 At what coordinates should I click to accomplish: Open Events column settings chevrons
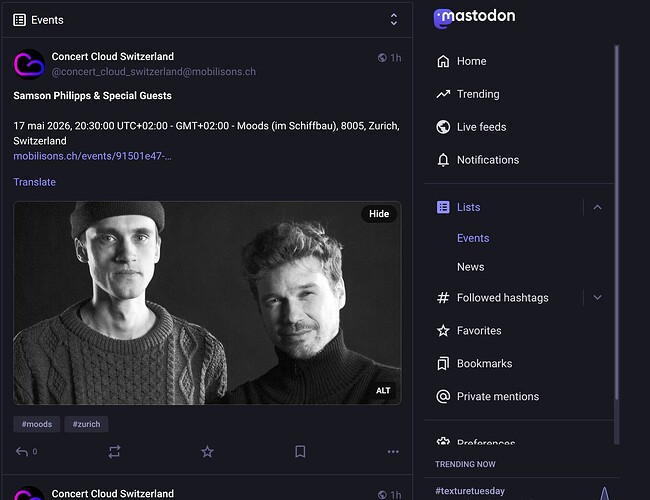(x=394, y=19)
